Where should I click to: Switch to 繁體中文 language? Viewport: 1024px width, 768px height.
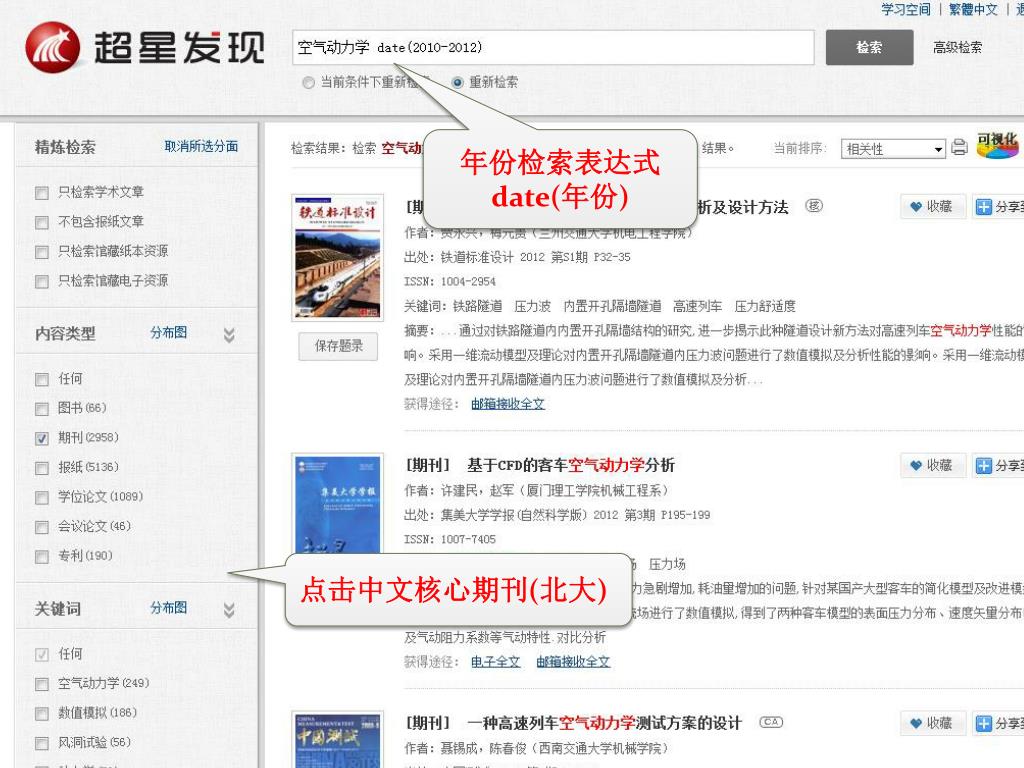973,9
